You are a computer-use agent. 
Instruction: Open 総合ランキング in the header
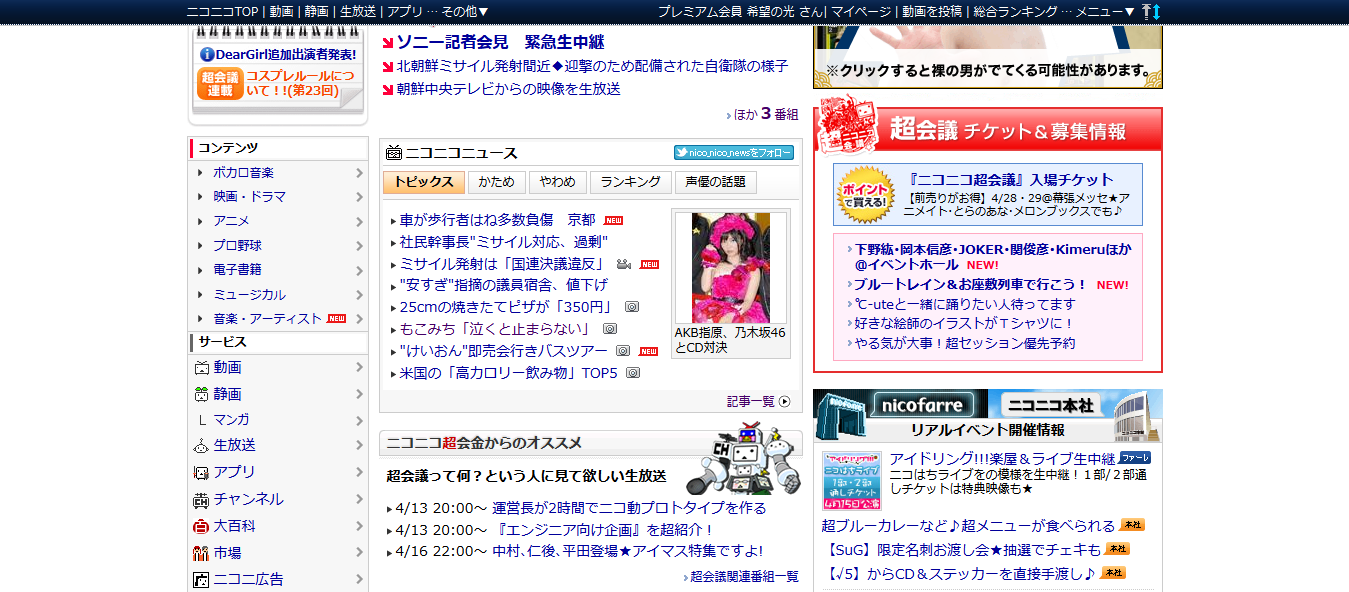[1015, 11]
